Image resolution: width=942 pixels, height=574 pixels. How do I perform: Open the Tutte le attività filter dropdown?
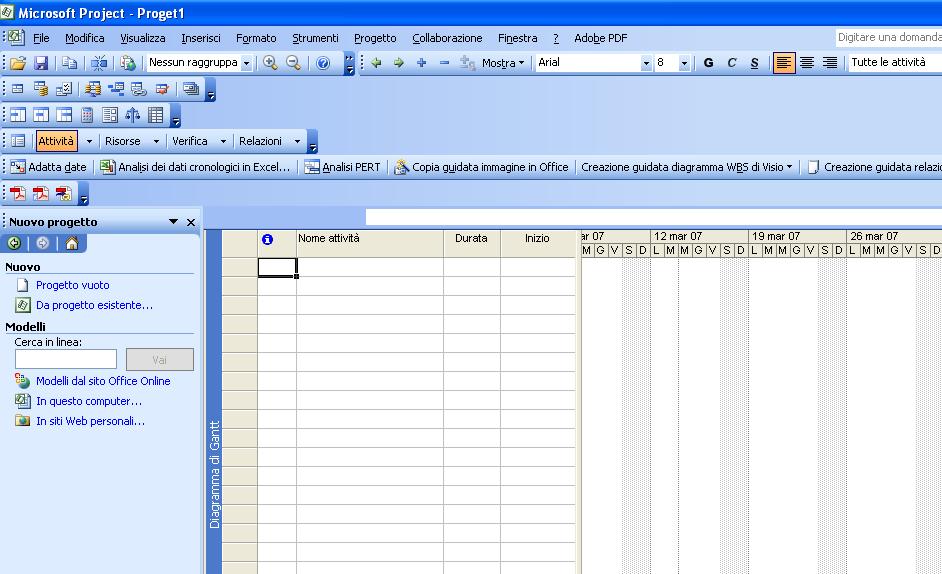(x=895, y=63)
